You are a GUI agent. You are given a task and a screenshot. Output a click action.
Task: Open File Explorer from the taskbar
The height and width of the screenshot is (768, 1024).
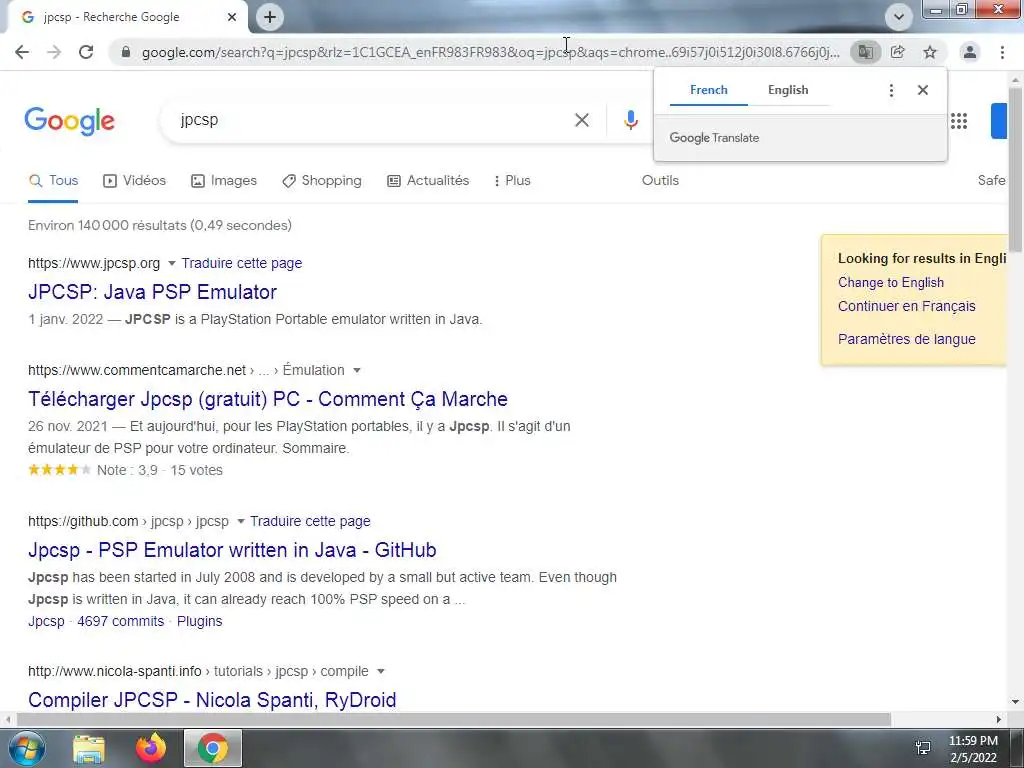coord(89,748)
